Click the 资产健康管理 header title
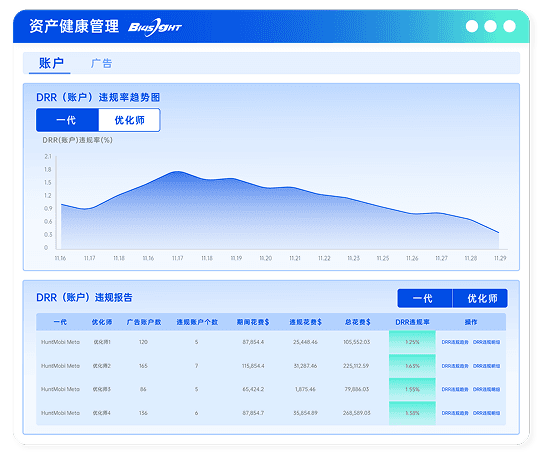This screenshot has width=546, height=459. (74, 26)
